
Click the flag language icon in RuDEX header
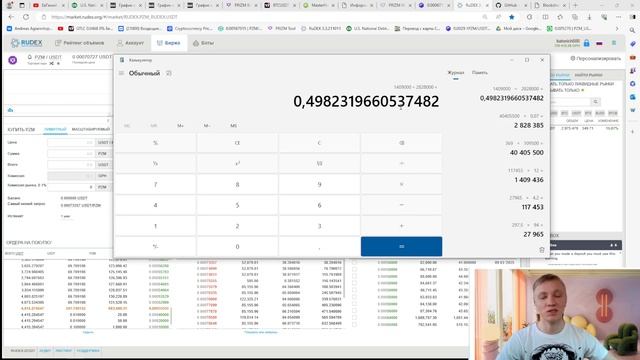(599, 43)
